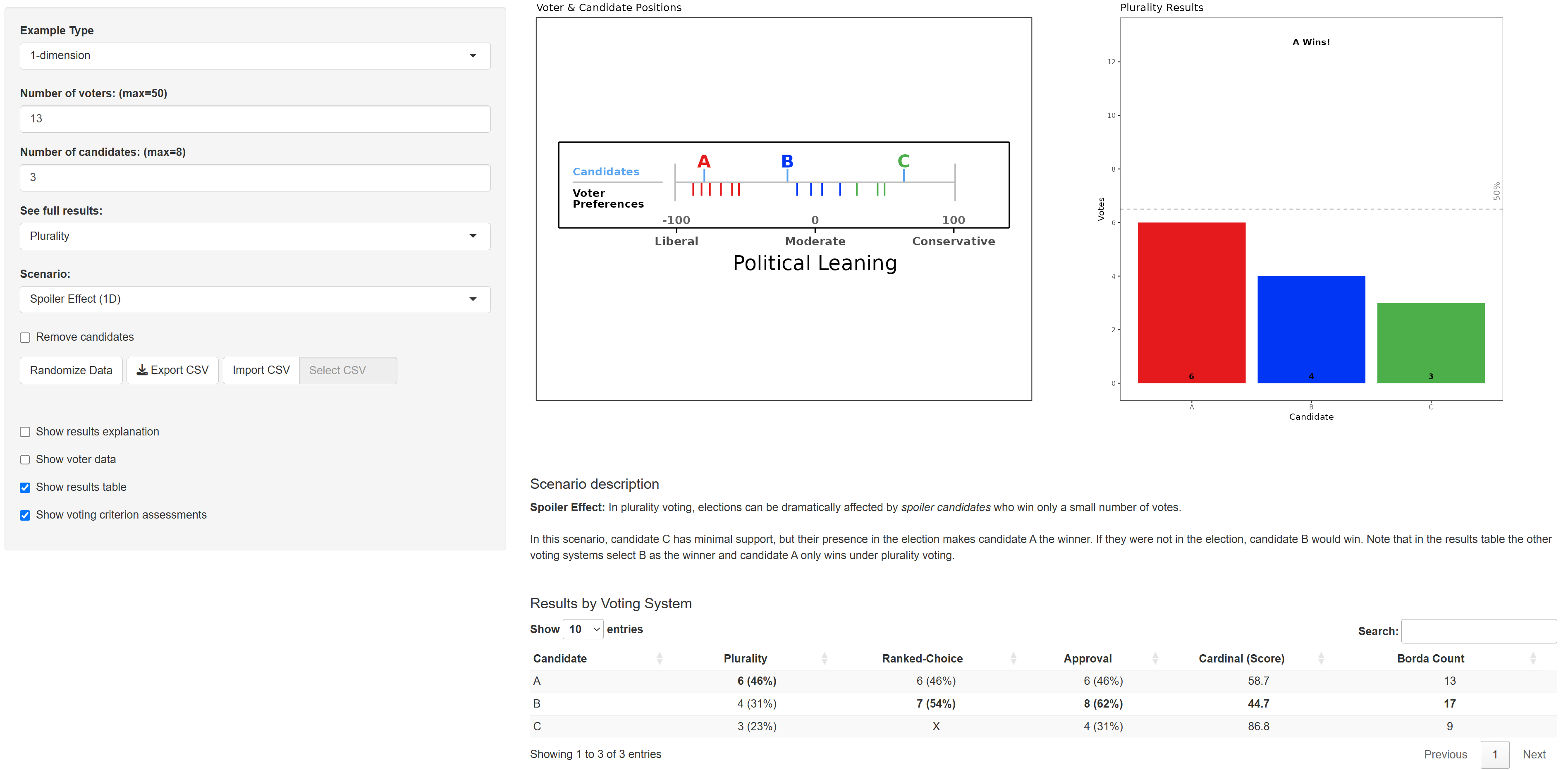This screenshot has height=770, width=1568.
Task: Sort by Cardinal (Score) sort icon
Action: (1321, 658)
